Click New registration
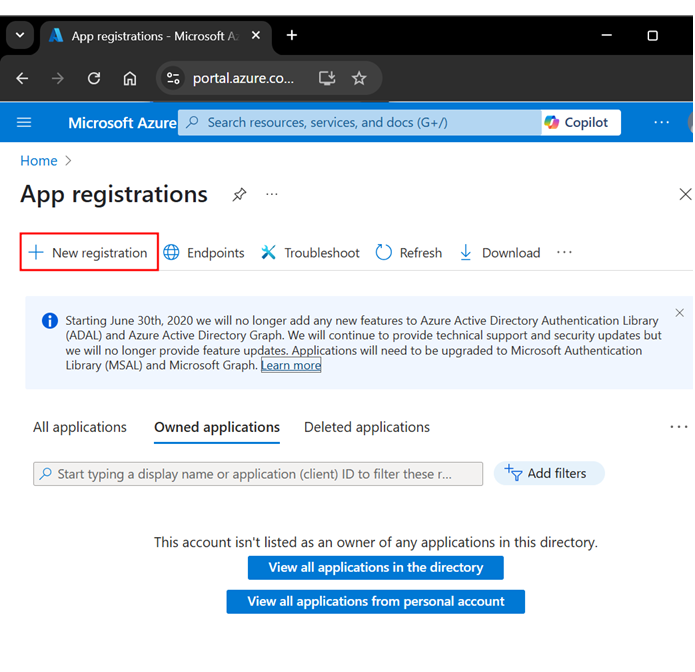695x672 pixels. (89, 253)
